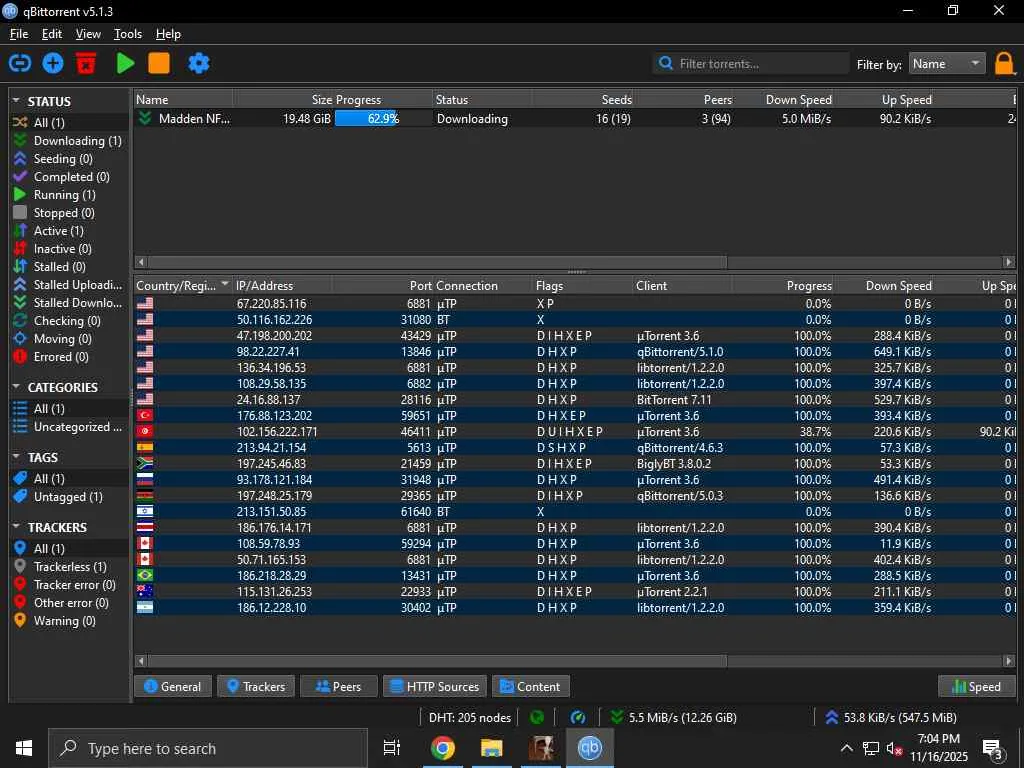Click the 62.9% progress bar of Madden torrent
The height and width of the screenshot is (768, 1024).
383,119
